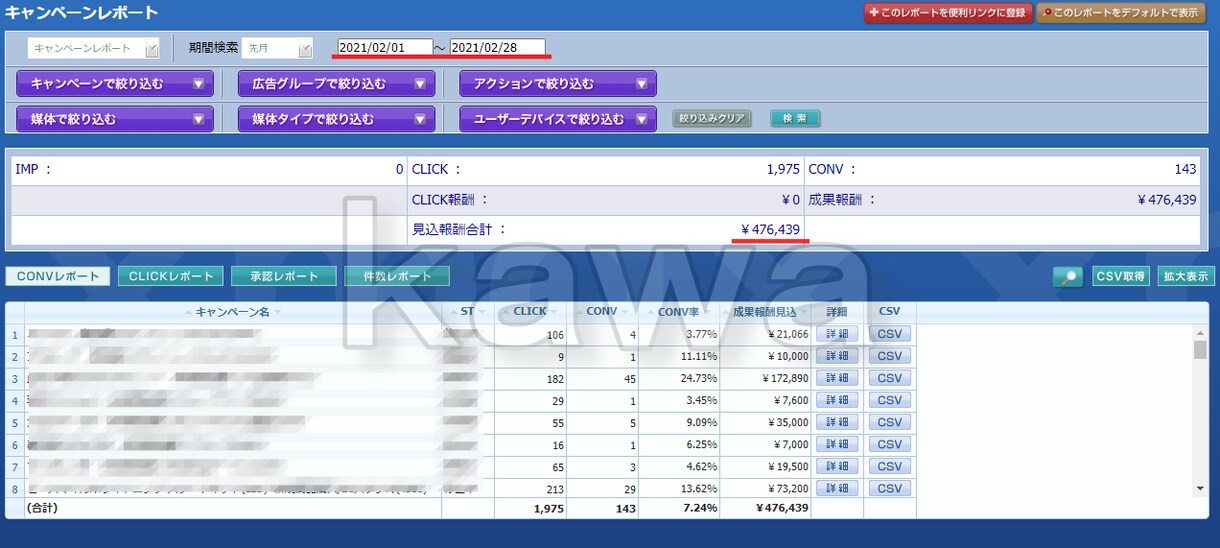1220x548 pixels.
Task: Download CSV for row 3
Action: coord(889,378)
